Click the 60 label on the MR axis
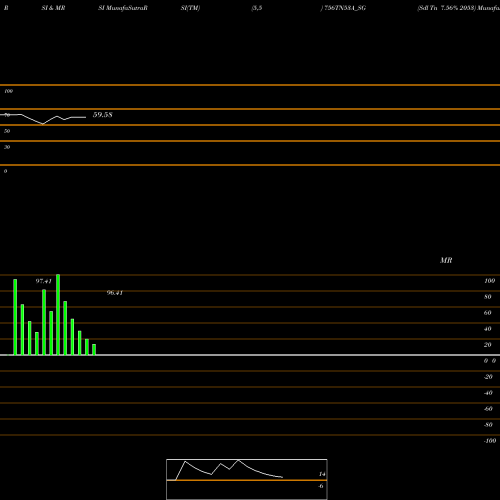The image size is (500, 500). pos(488,313)
